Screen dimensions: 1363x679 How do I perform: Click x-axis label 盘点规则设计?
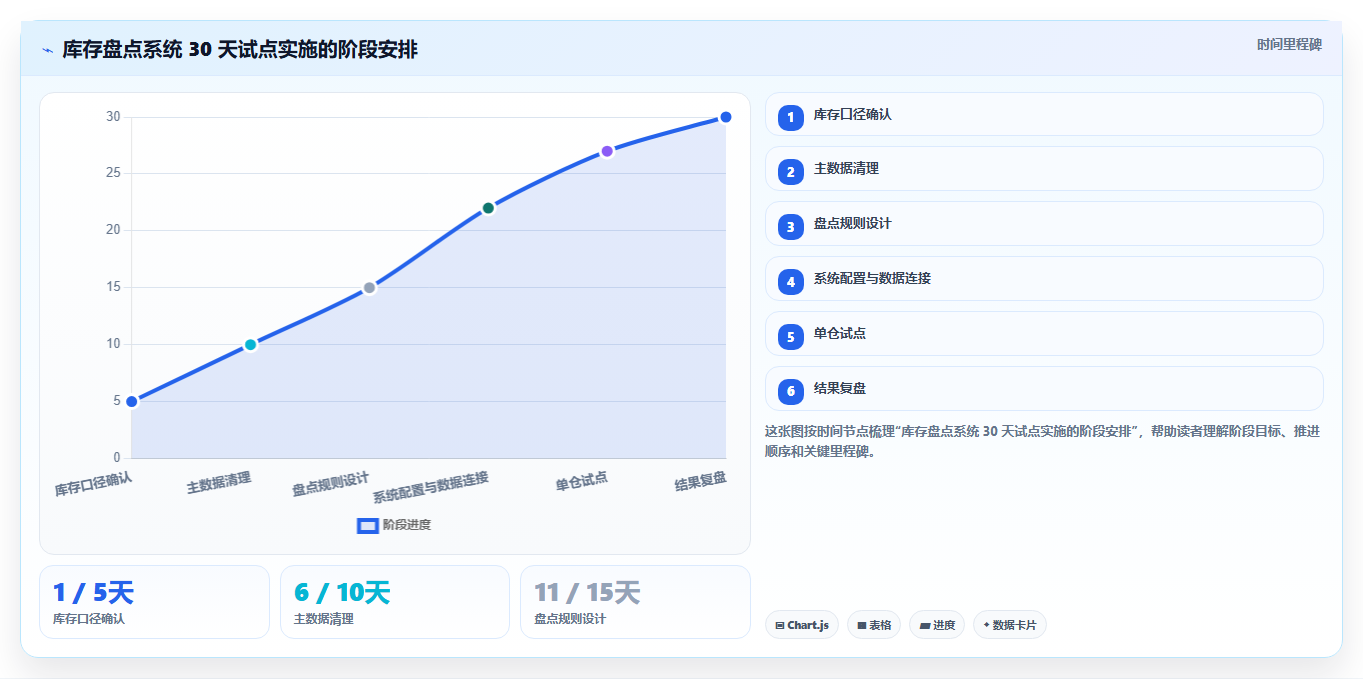tap(331, 484)
